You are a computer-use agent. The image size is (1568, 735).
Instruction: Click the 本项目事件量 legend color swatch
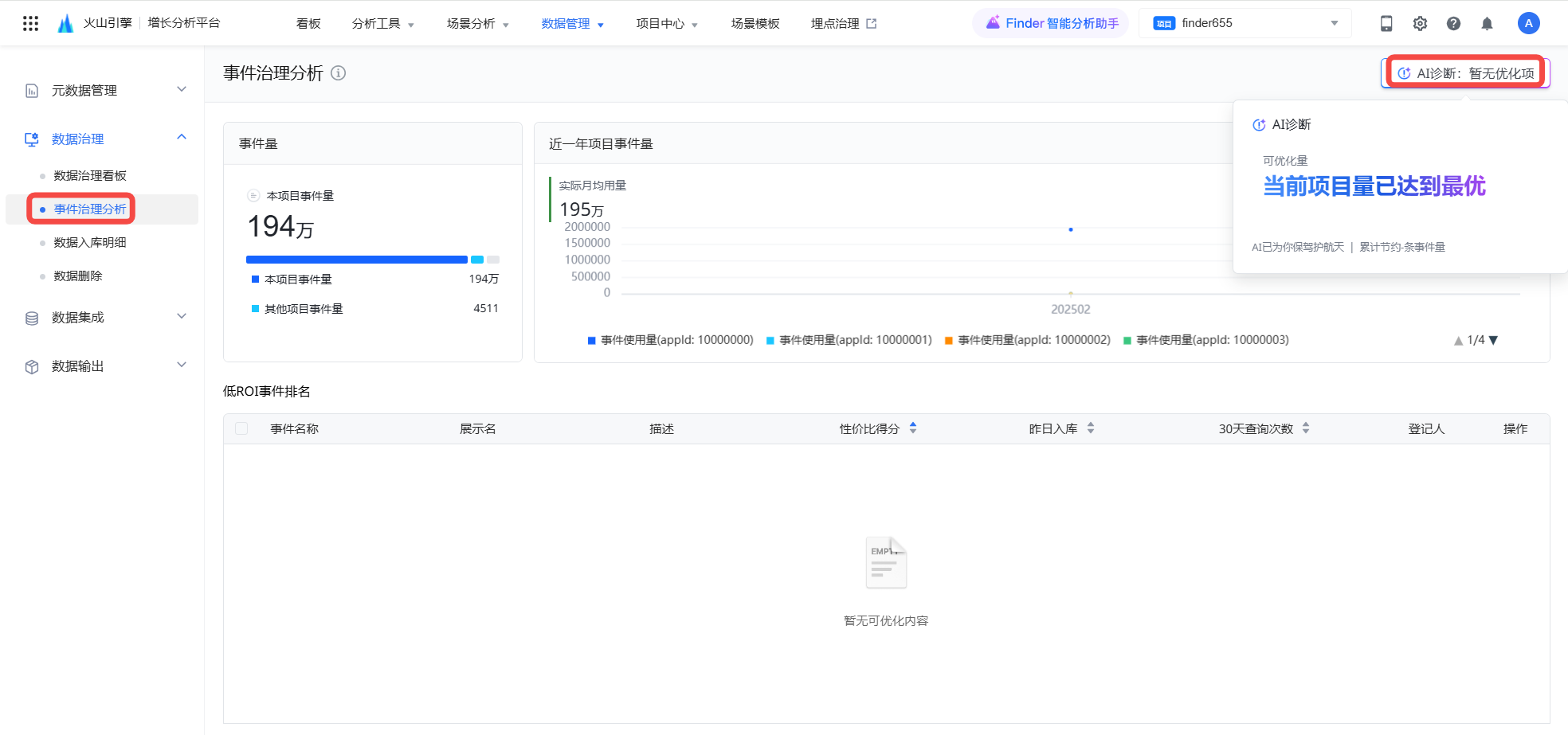tap(256, 279)
